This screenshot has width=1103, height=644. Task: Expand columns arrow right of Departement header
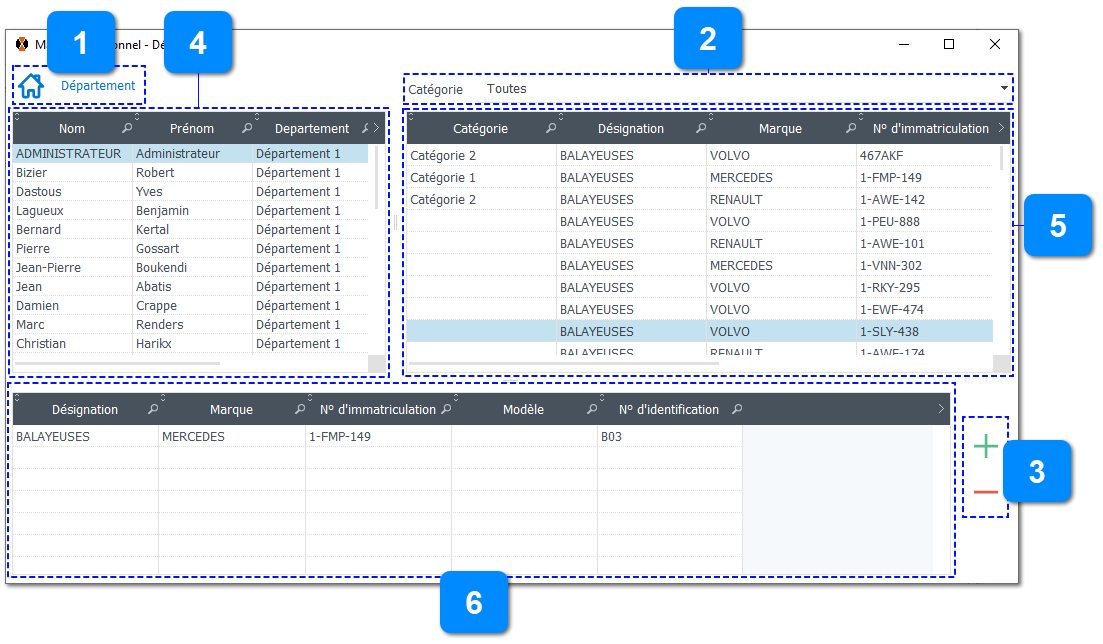pos(376,129)
